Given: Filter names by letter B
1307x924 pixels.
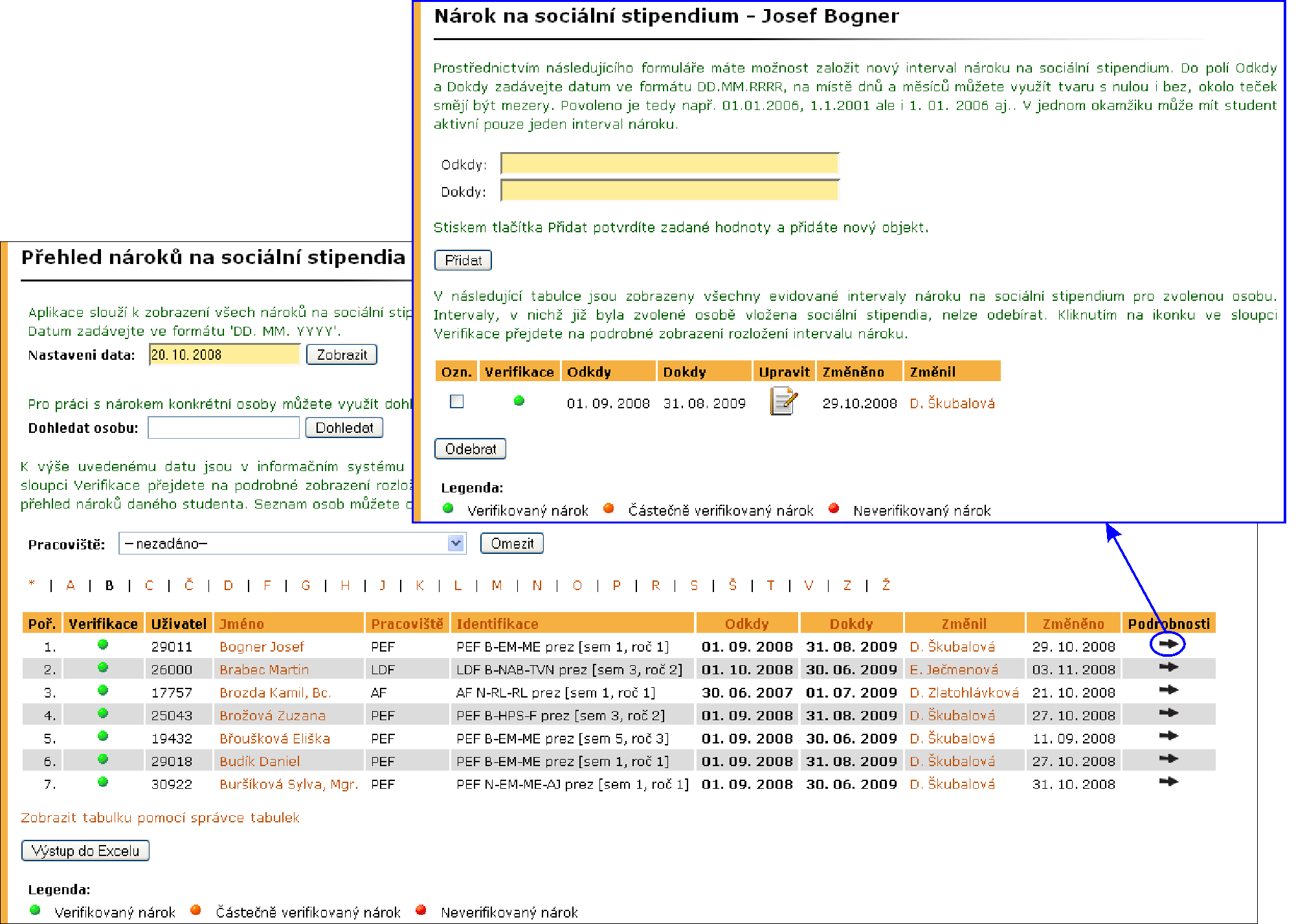Looking at the screenshot, I should 109,586.
